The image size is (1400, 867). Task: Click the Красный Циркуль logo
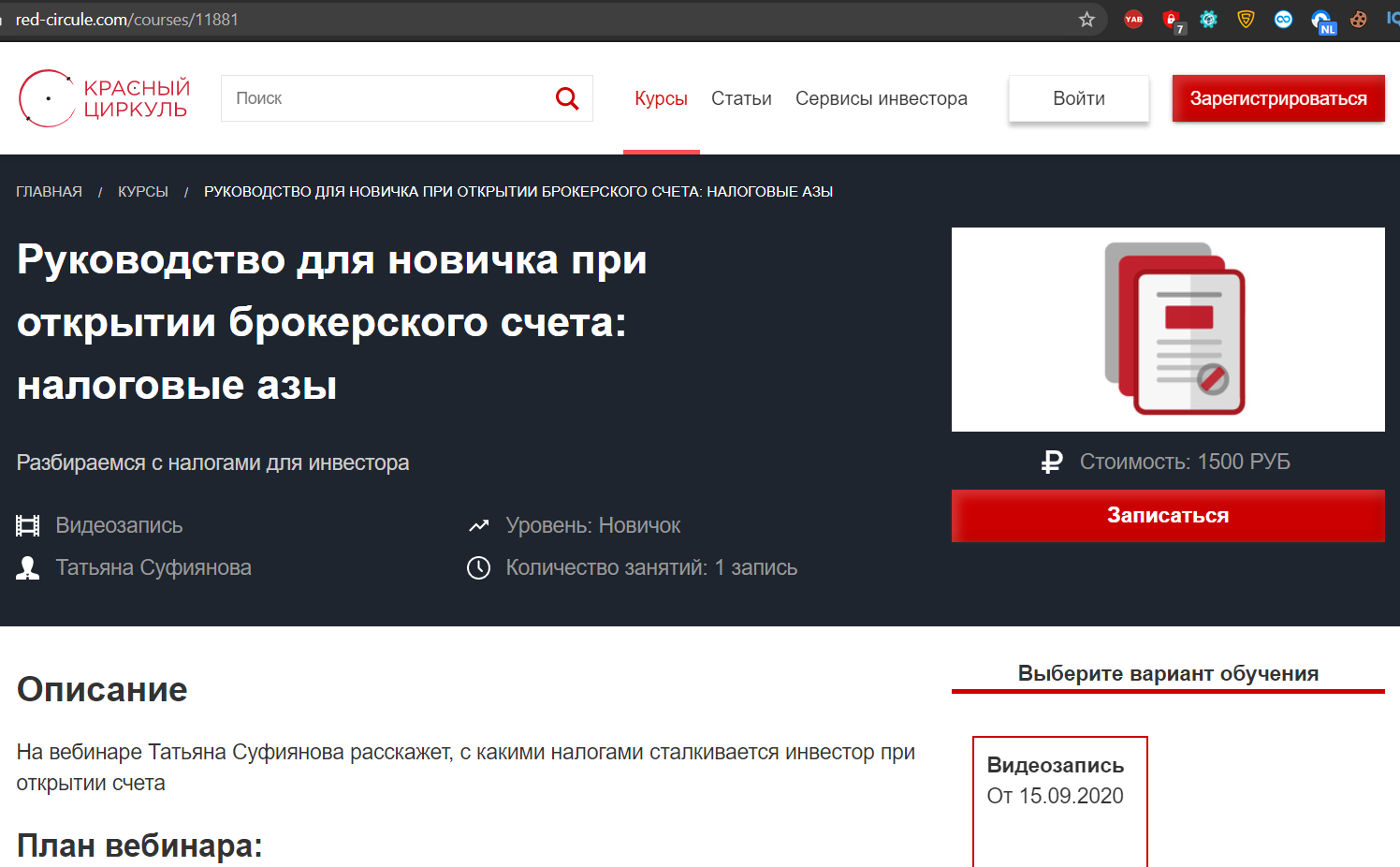click(x=104, y=98)
